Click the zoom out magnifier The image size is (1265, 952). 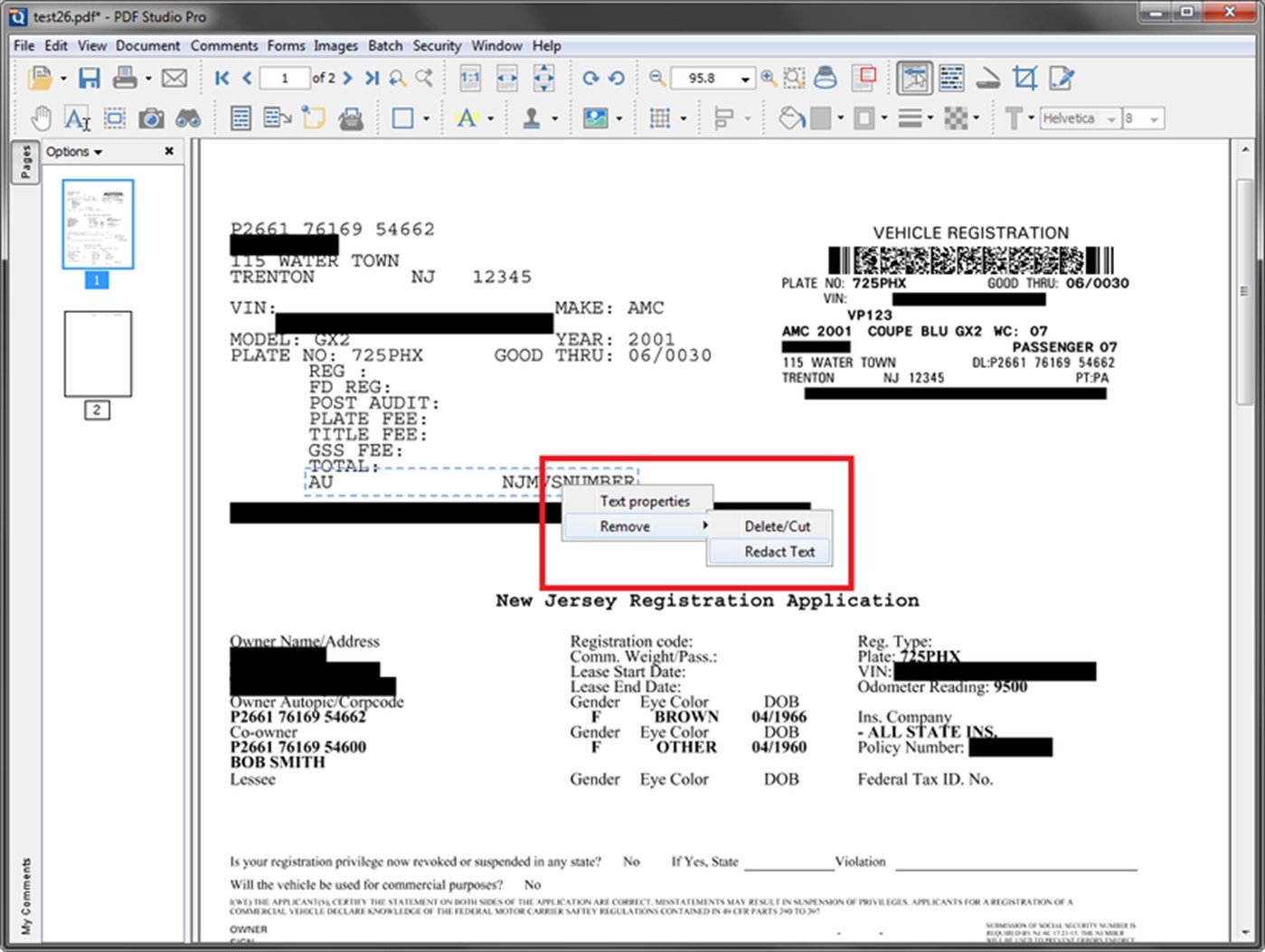point(657,79)
